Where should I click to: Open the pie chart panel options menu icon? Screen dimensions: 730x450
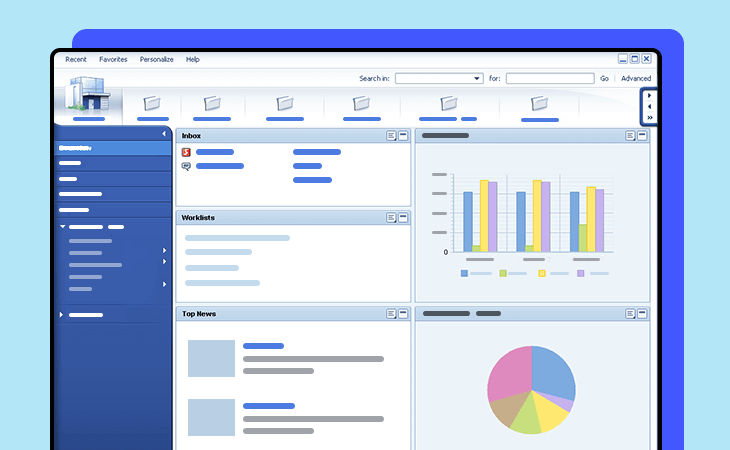coord(630,314)
